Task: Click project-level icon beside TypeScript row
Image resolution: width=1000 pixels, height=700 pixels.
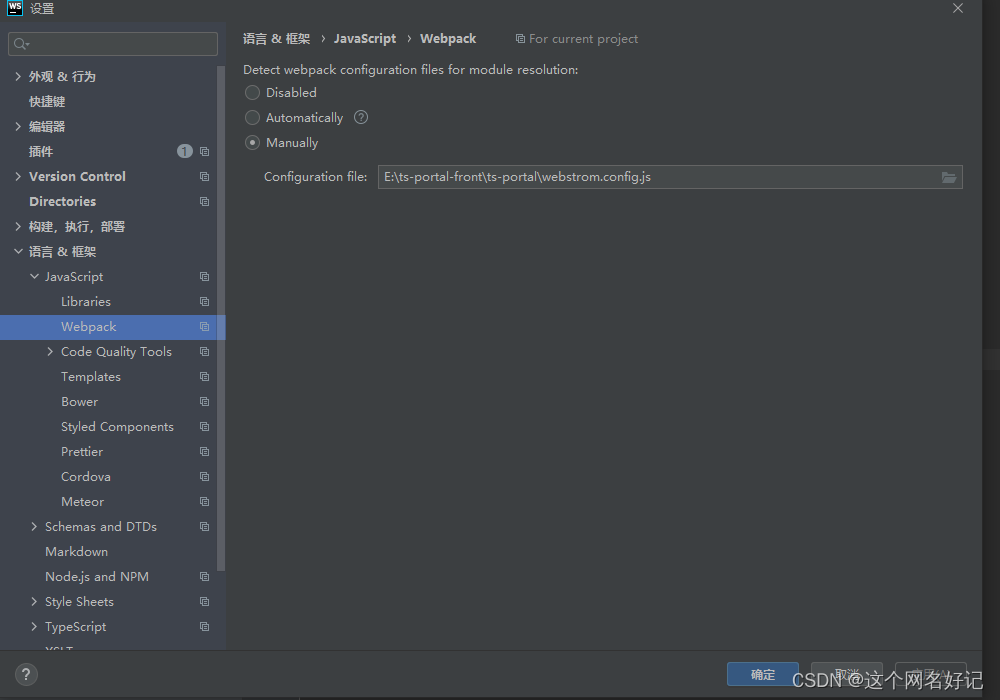Action: pyautogui.click(x=204, y=627)
